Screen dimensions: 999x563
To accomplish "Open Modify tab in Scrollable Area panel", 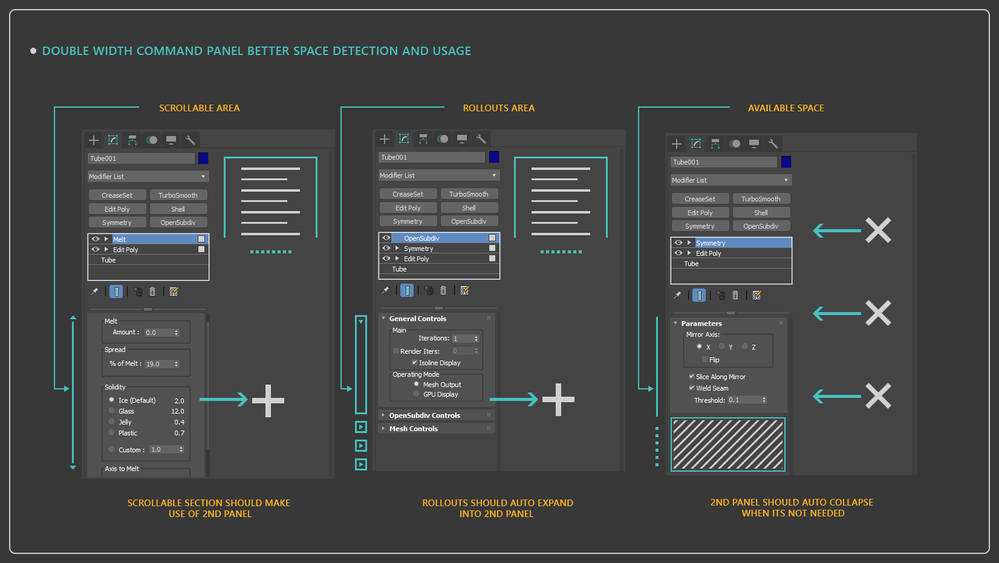I will pyautogui.click(x=113, y=140).
